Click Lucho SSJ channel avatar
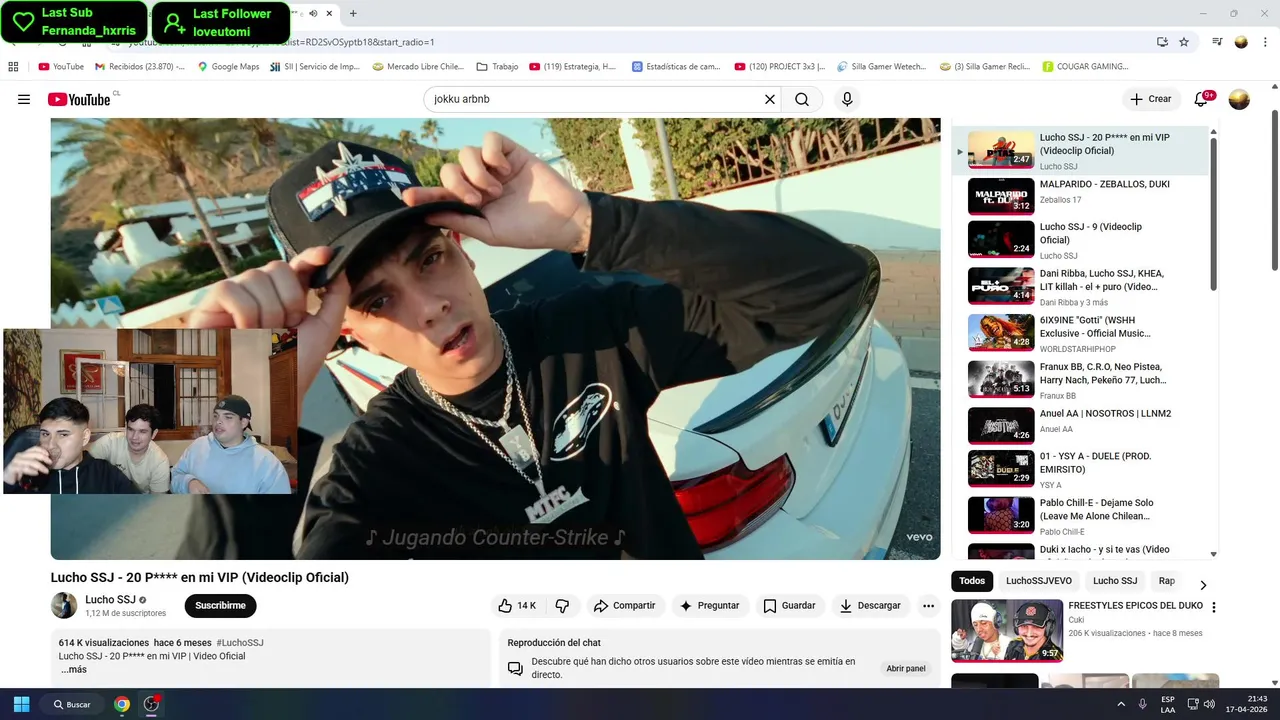The width and height of the screenshot is (1280, 720). pos(64,605)
